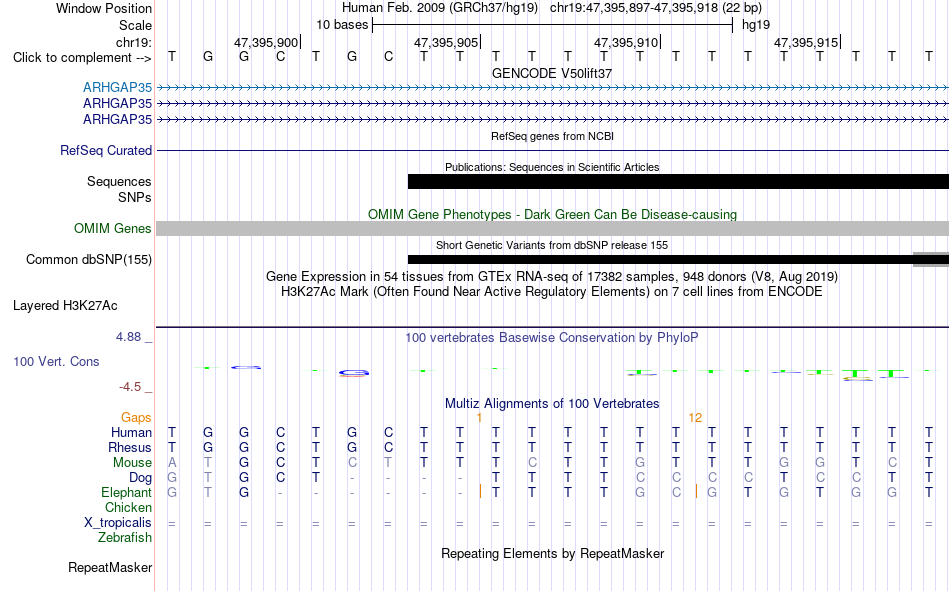
Task: Click the 47,395,915 coordinate marker
Action: (806, 42)
